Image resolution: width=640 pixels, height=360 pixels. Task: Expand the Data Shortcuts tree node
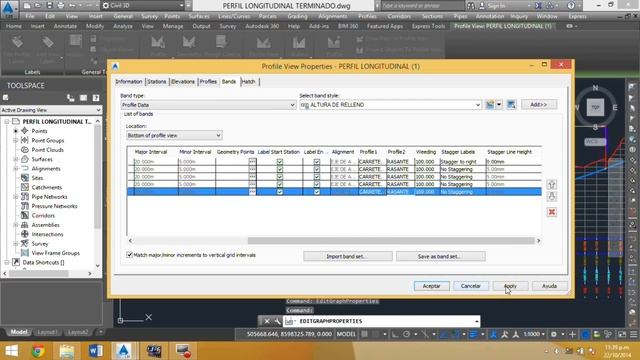click(7, 262)
